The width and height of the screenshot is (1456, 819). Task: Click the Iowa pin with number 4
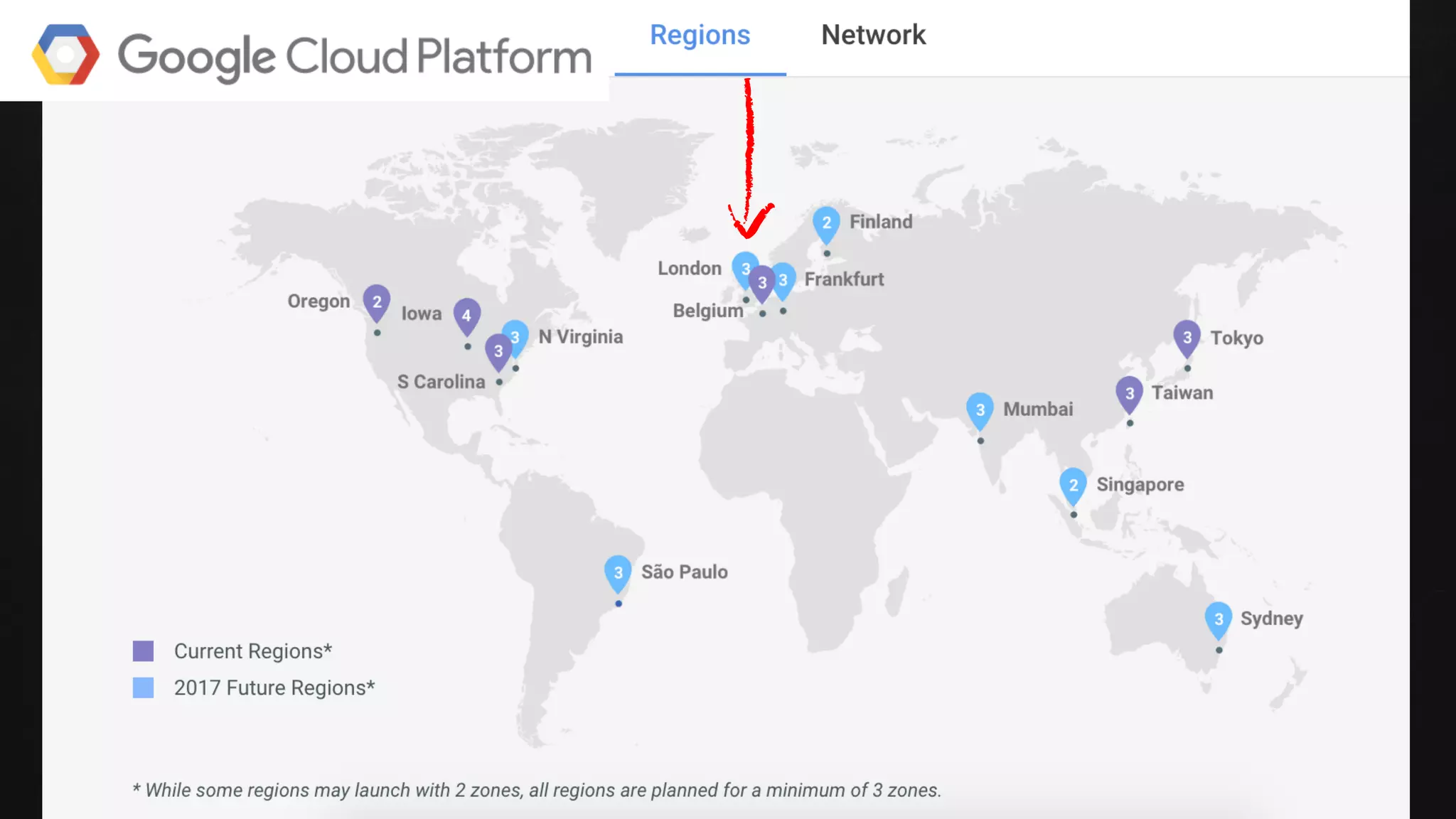click(x=466, y=315)
